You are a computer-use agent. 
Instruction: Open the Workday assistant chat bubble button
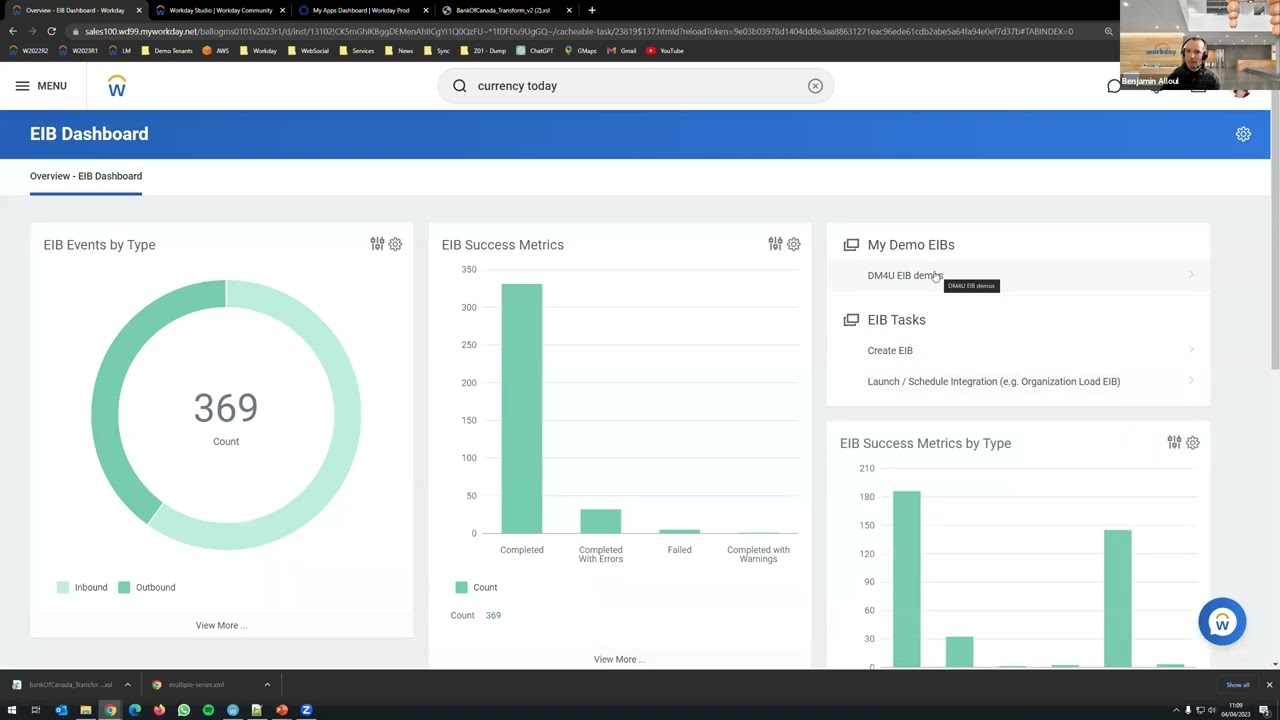pyautogui.click(x=1222, y=622)
